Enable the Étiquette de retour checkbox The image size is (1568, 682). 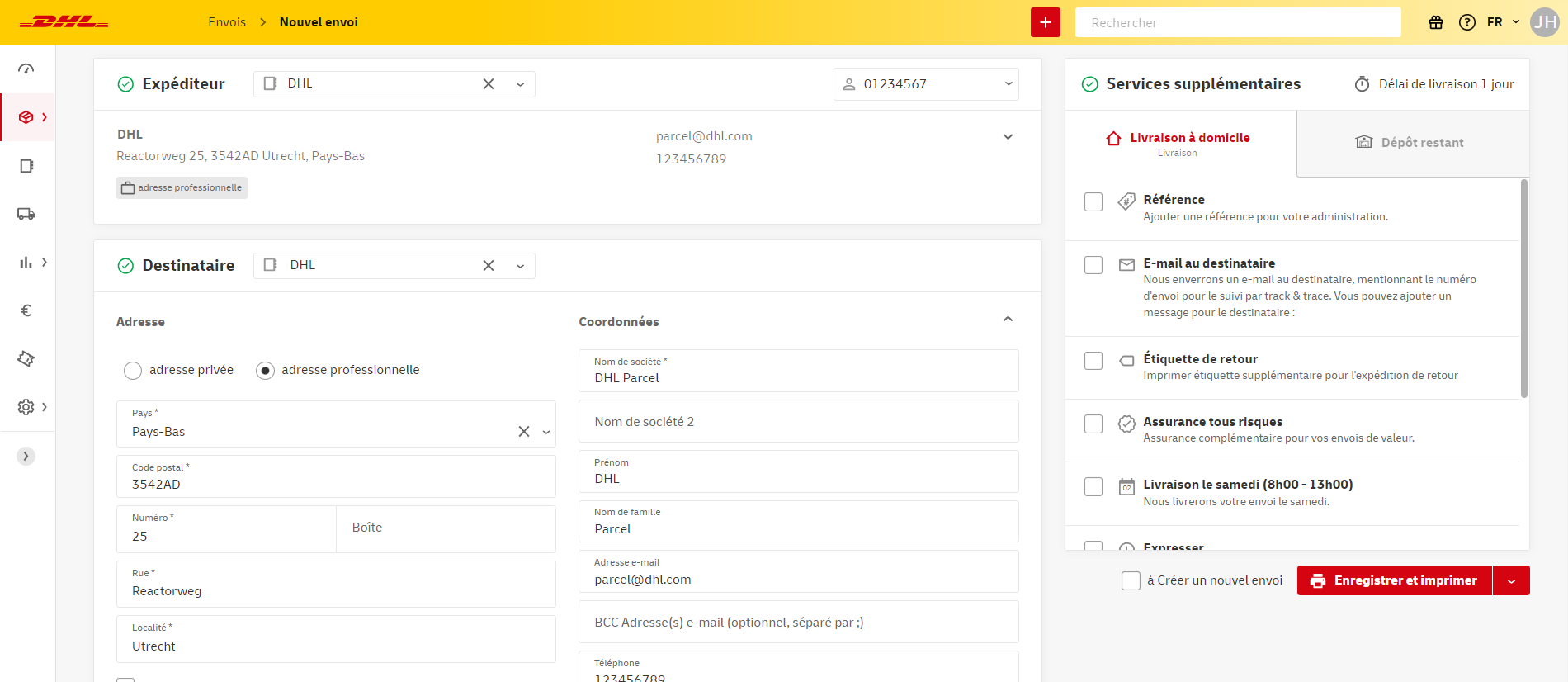click(1093, 361)
